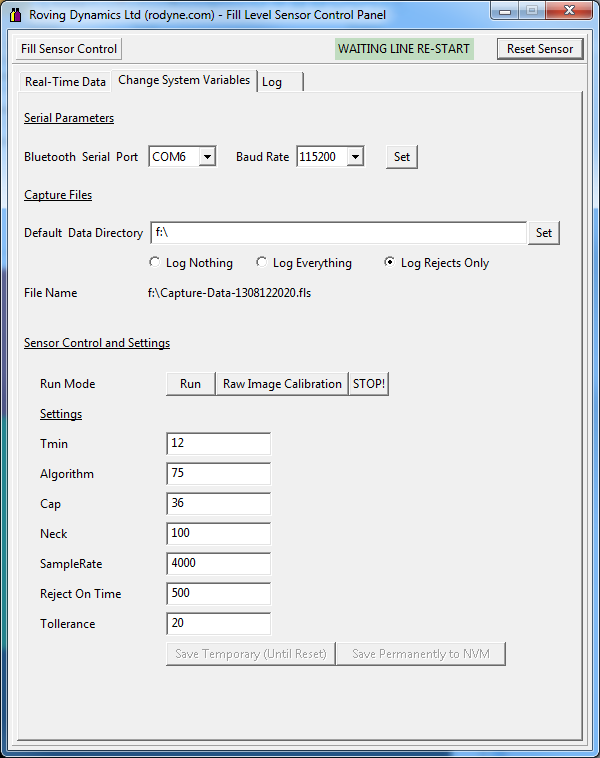Image resolution: width=600 pixels, height=758 pixels.
Task: Click the Serial Parameters heading
Action: point(69,118)
